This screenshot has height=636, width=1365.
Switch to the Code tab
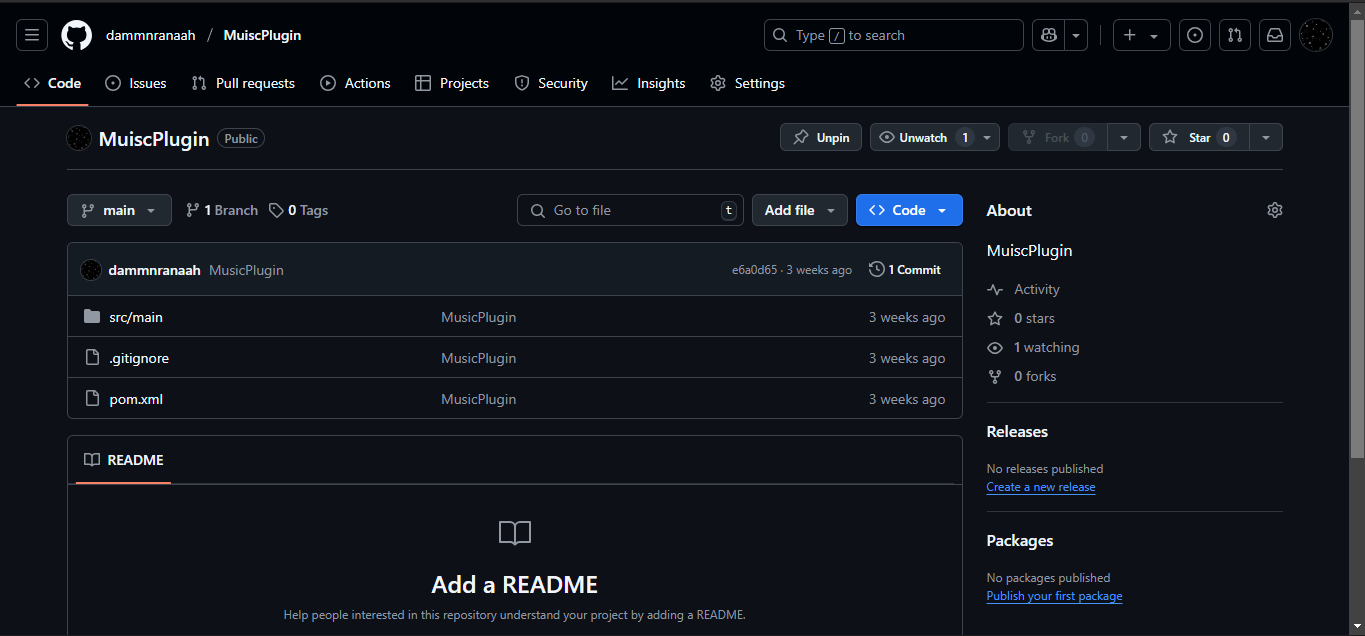(53, 83)
